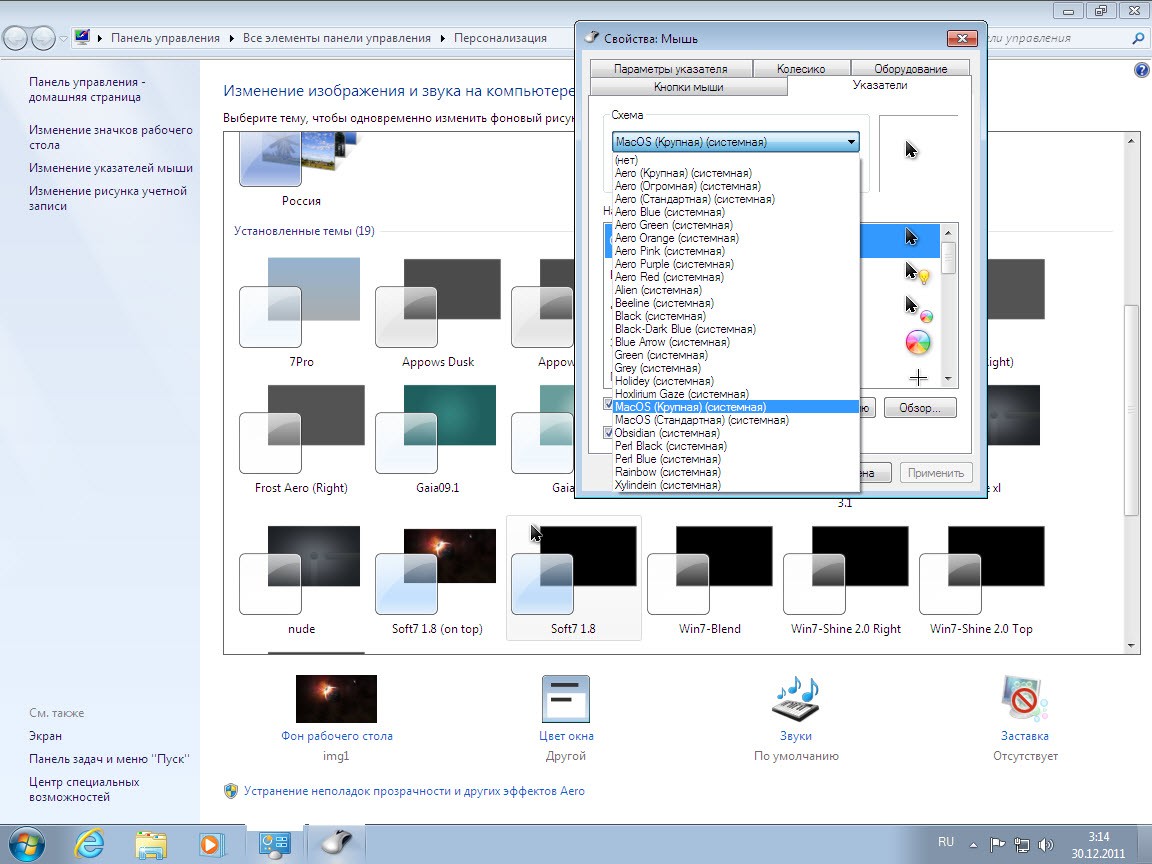Click the screensaver icon
Viewport: 1152px width, 864px height.
1025,699
